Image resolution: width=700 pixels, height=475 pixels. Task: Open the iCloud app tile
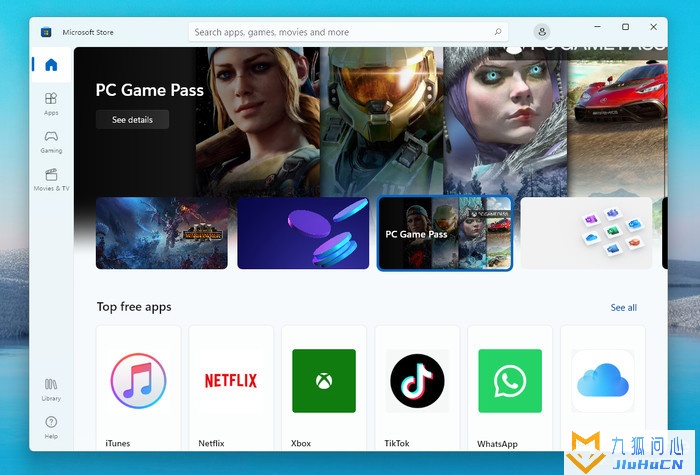[x=603, y=388]
